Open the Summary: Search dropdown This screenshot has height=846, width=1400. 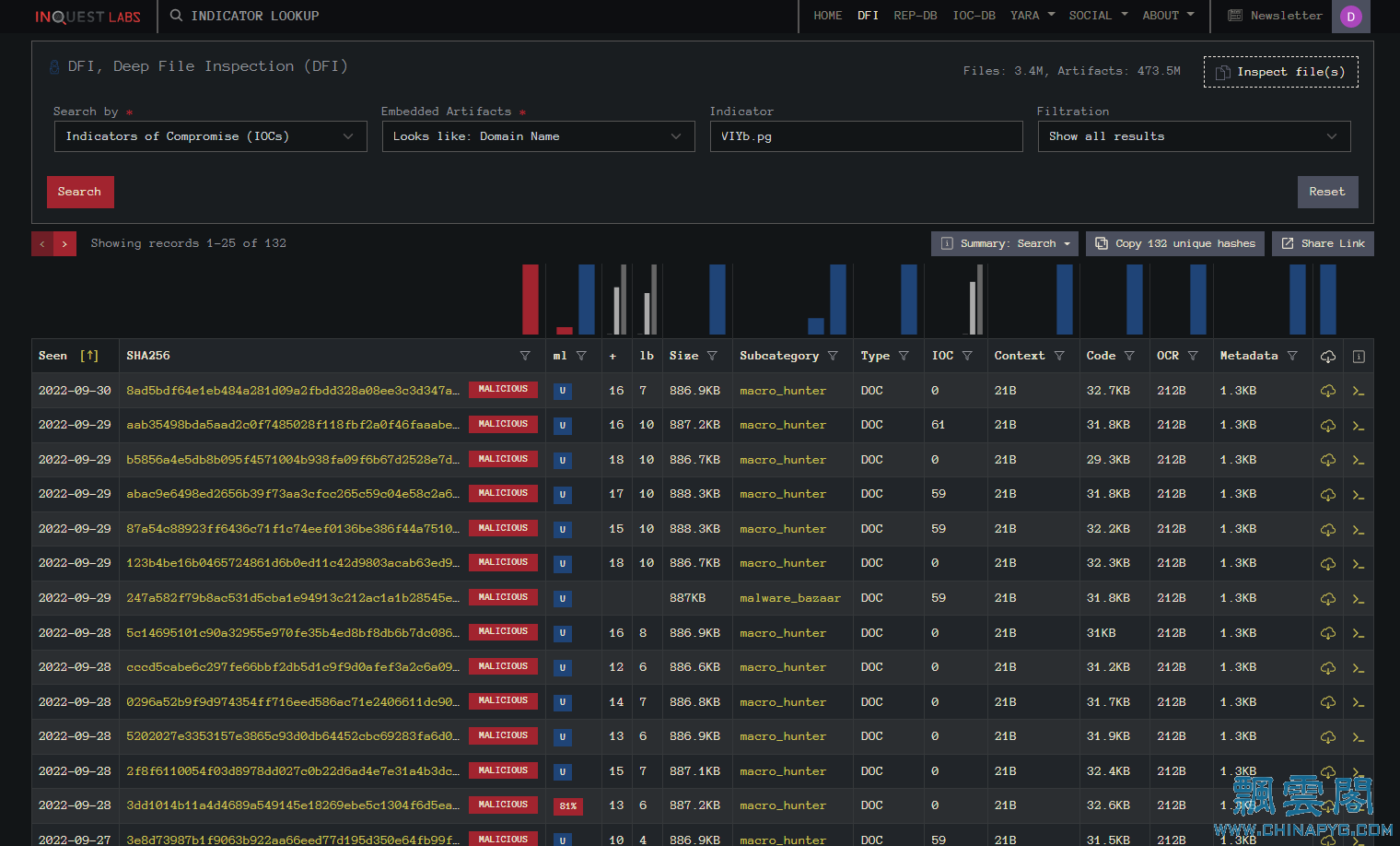(x=1005, y=243)
